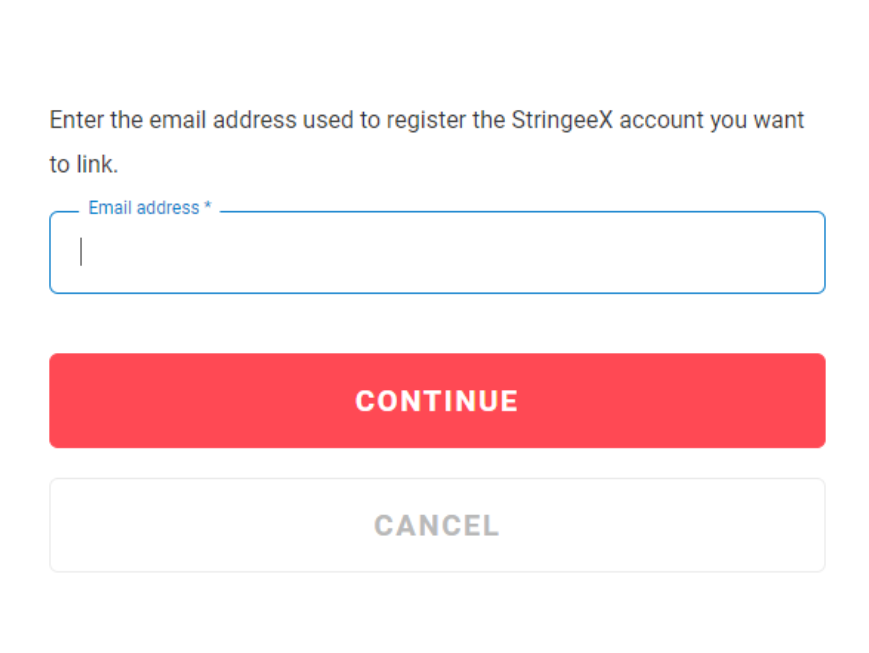
Task: Tap CONTINUE to link the StringeeX account
Action: (x=437, y=400)
